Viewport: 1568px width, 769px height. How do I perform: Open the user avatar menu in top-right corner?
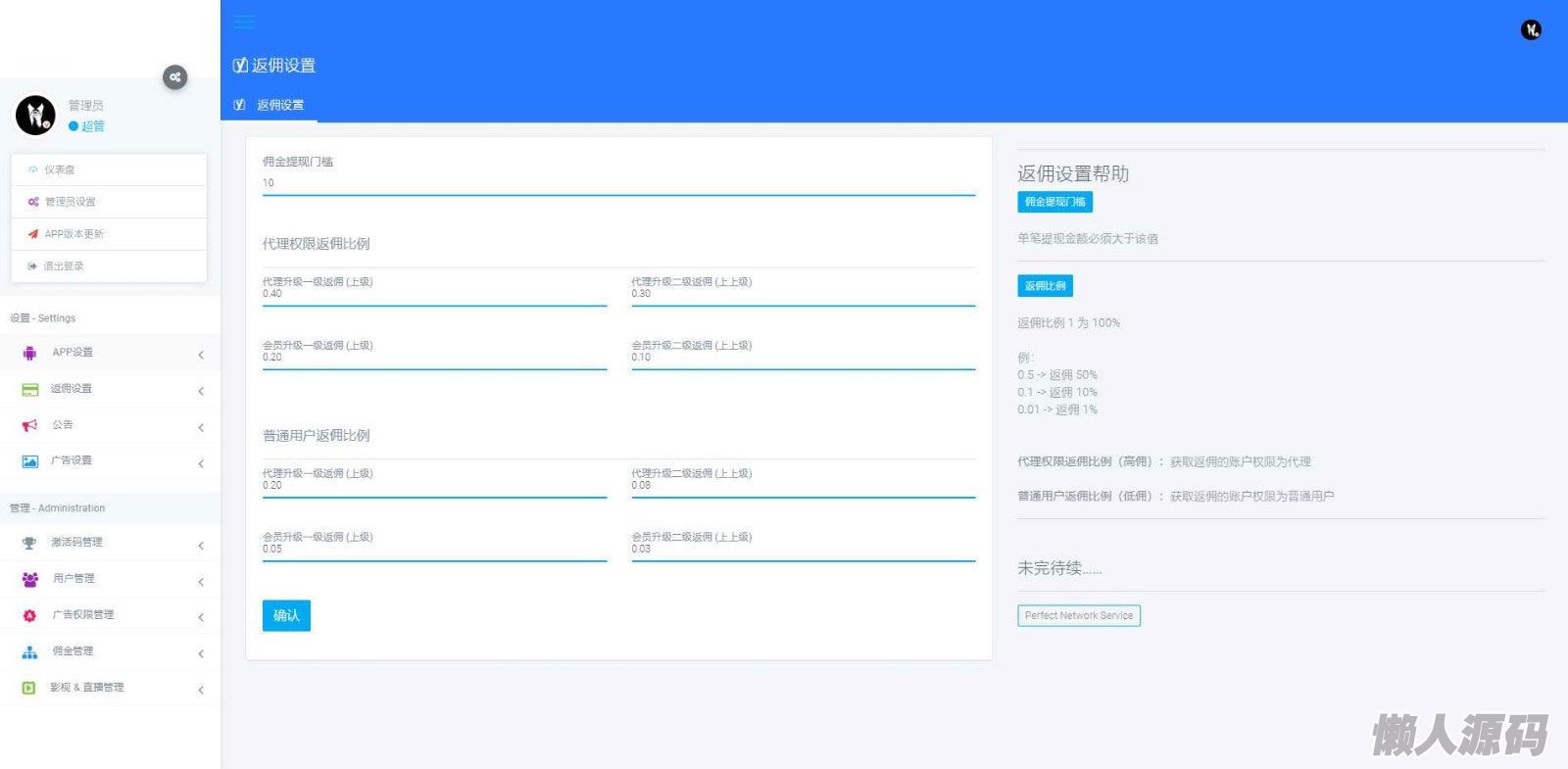pos(1531,30)
